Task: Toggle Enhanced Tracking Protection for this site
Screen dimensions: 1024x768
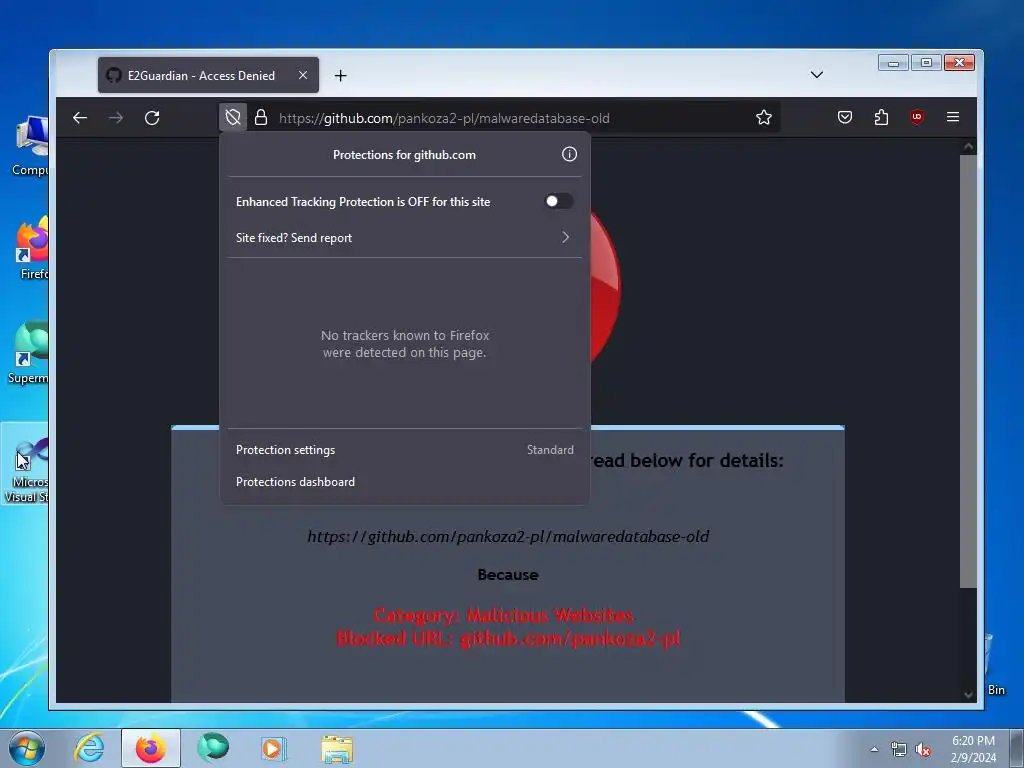Action: coord(559,201)
